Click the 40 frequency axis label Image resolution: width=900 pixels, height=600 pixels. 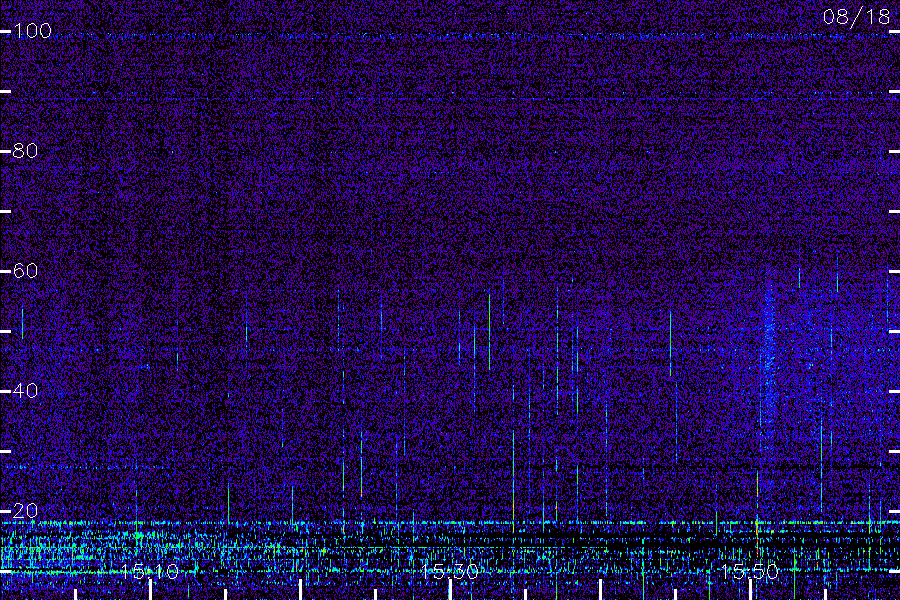(x=25, y=390)
